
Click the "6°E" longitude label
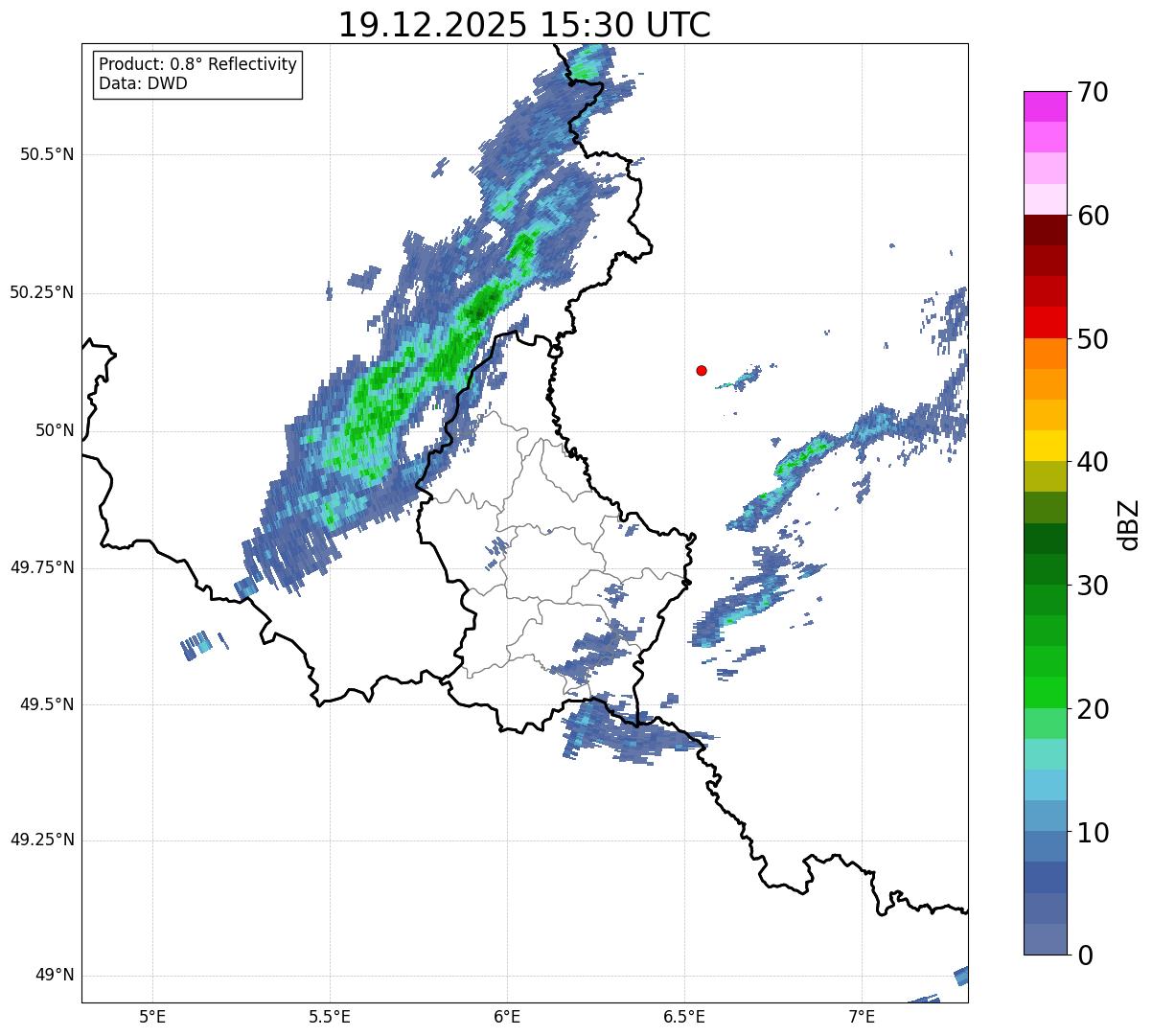(507, 1017)
